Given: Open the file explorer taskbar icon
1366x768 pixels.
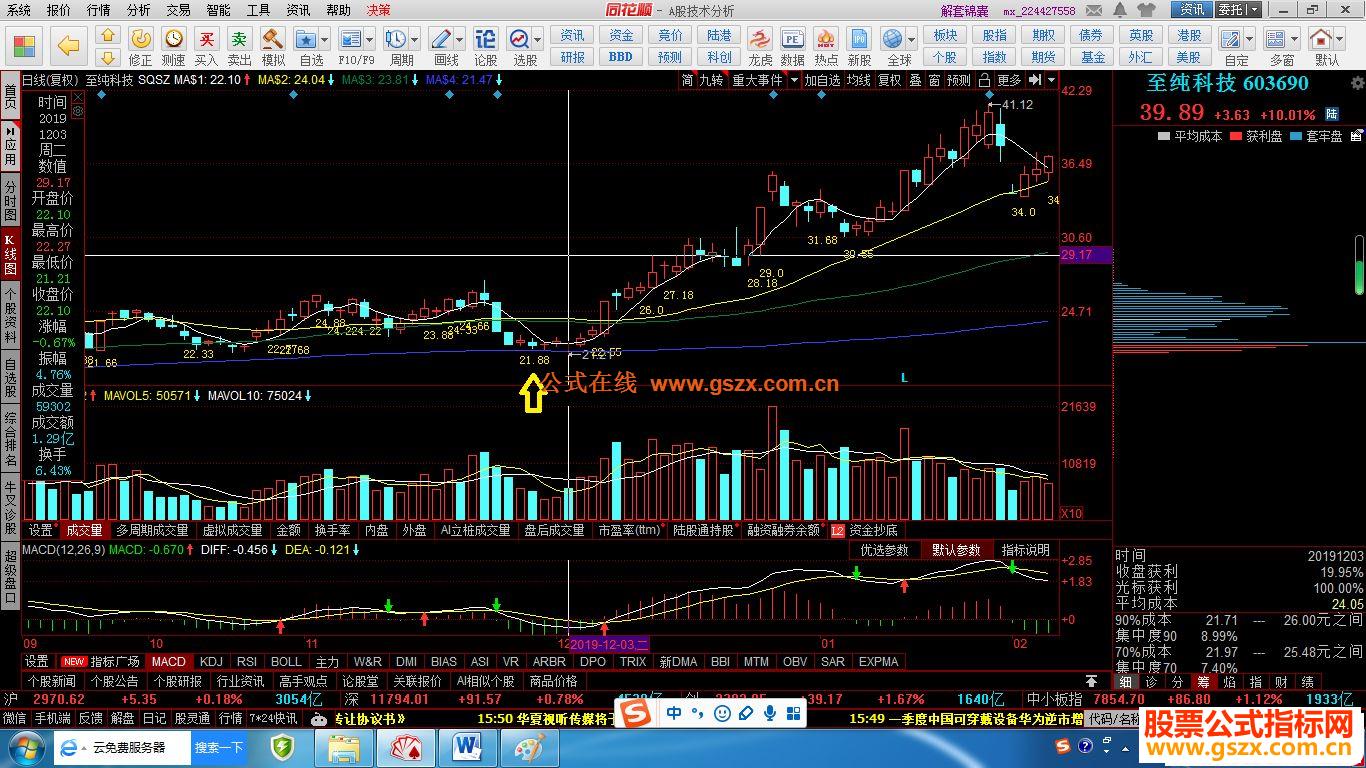Looking at the screenshot, I should 344,747.
